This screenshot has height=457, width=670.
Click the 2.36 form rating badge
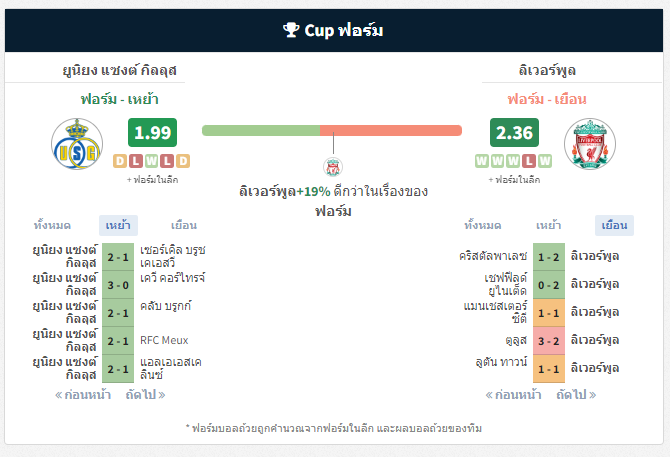point(514,132)
